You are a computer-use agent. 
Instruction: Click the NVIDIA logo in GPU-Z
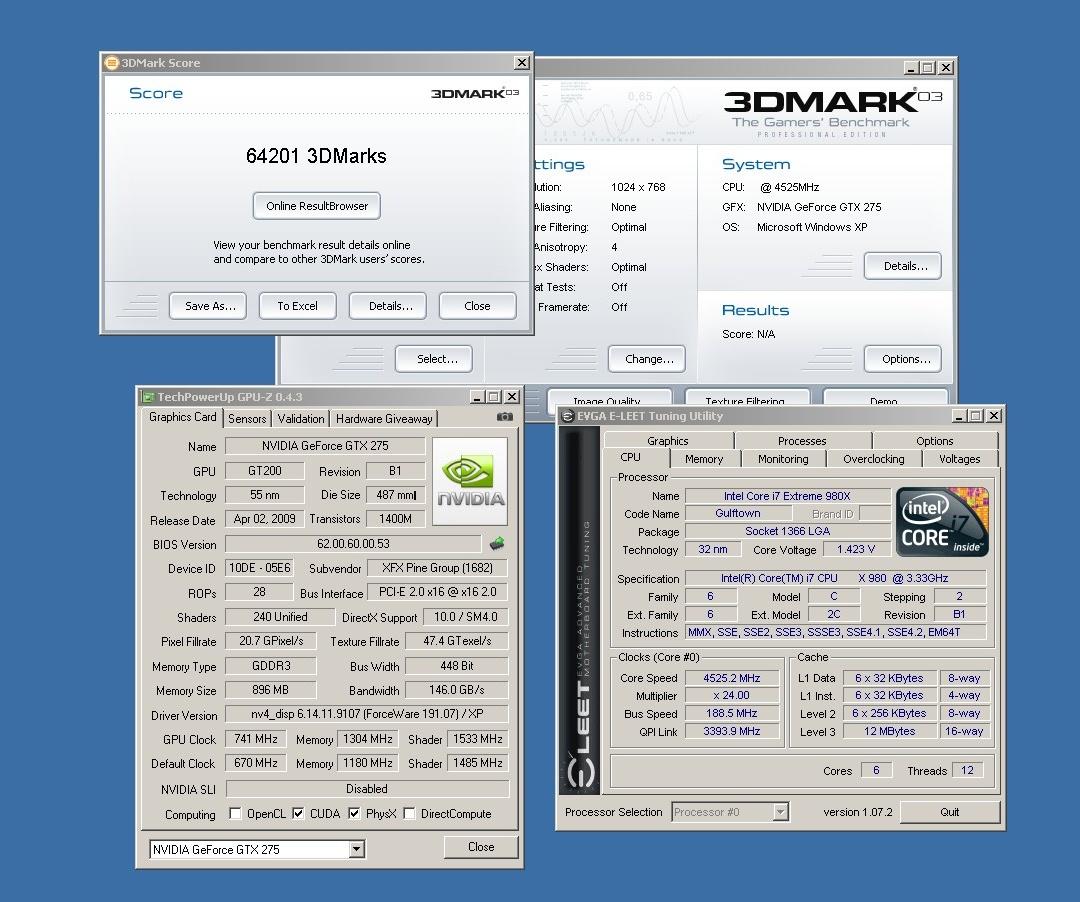coord(470,481)
